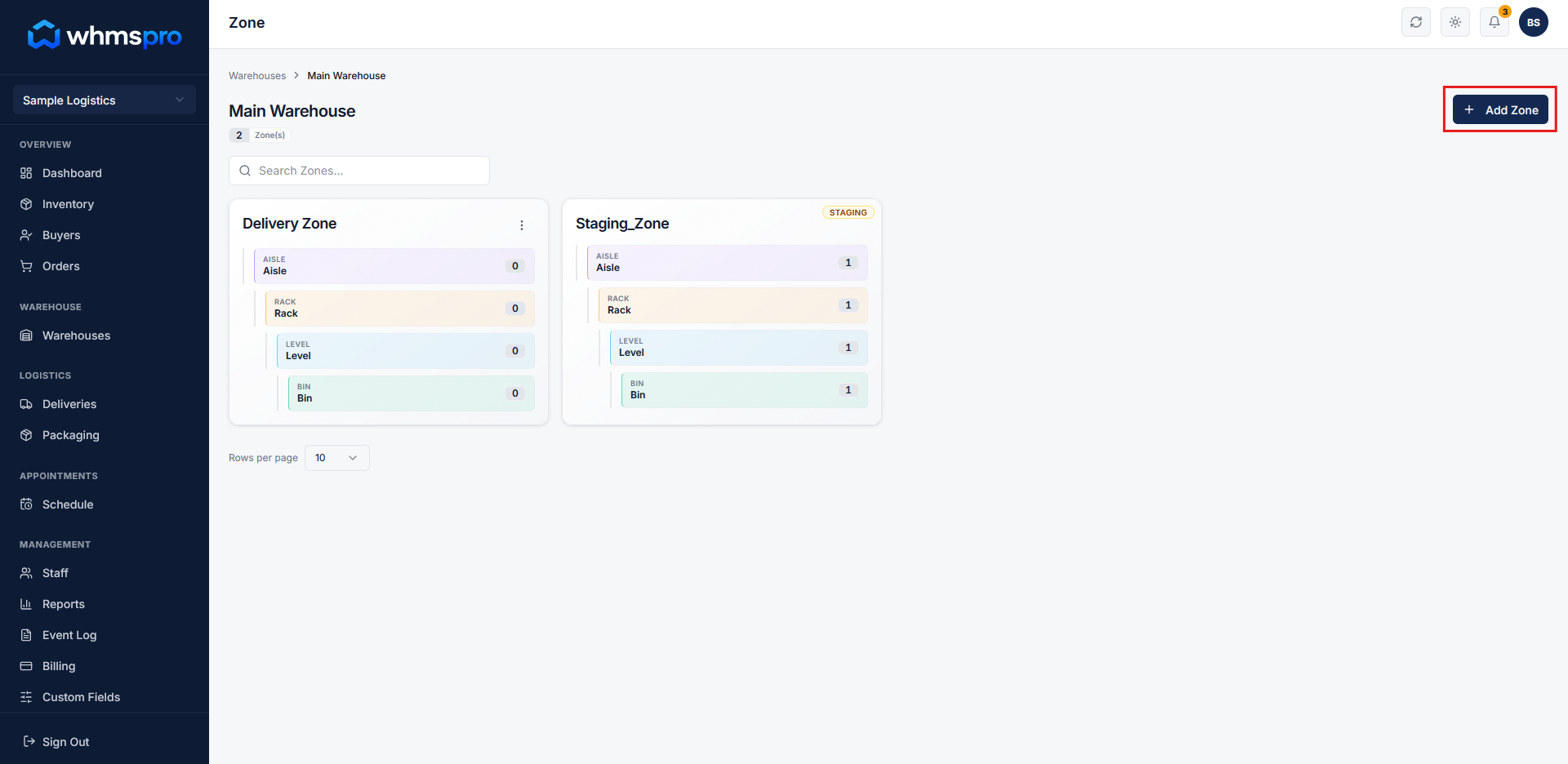Select the Bin row in Delivery Zone
This screenshot has height=764, width=1568.
click(412, 393)
